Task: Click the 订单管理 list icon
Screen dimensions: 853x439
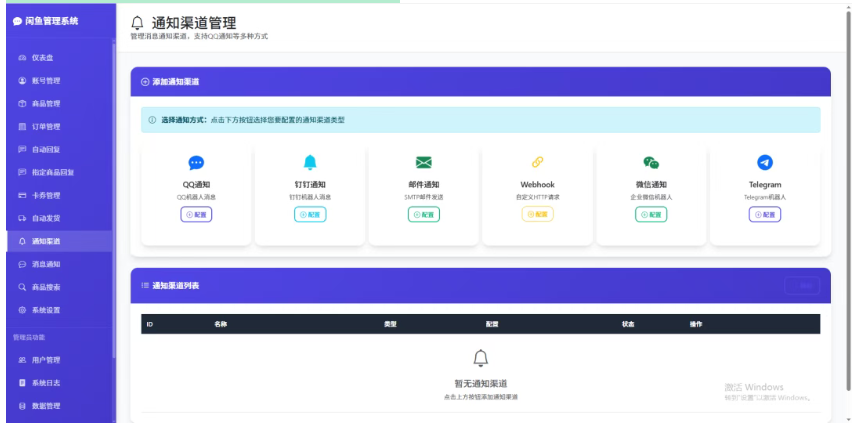Action: (22, 127)
